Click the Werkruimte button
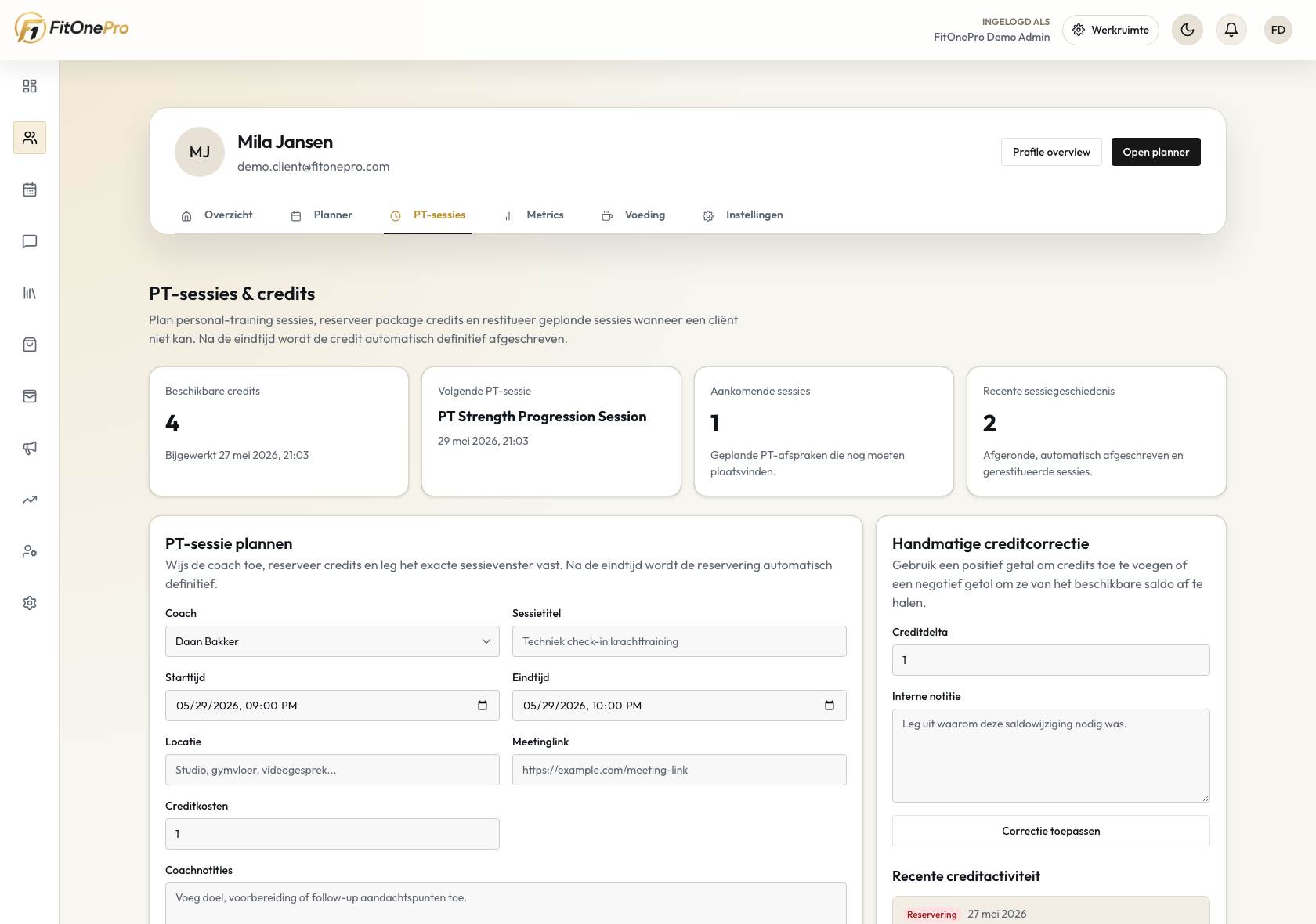Image resolution: width=1316 pixels, height=924 pixels. pos(1111,30)
